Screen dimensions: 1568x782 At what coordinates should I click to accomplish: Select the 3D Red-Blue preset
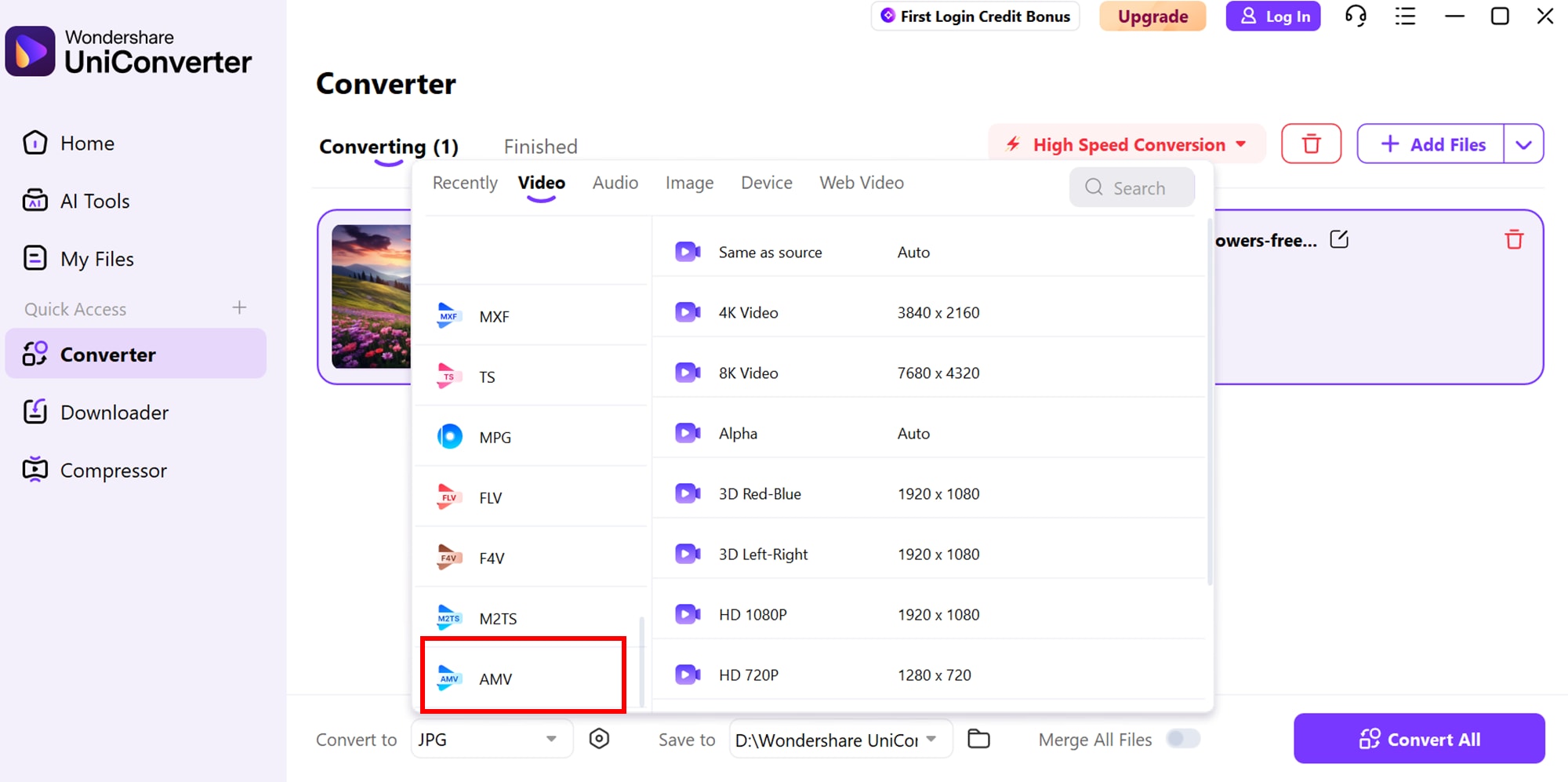click(929, 493)
